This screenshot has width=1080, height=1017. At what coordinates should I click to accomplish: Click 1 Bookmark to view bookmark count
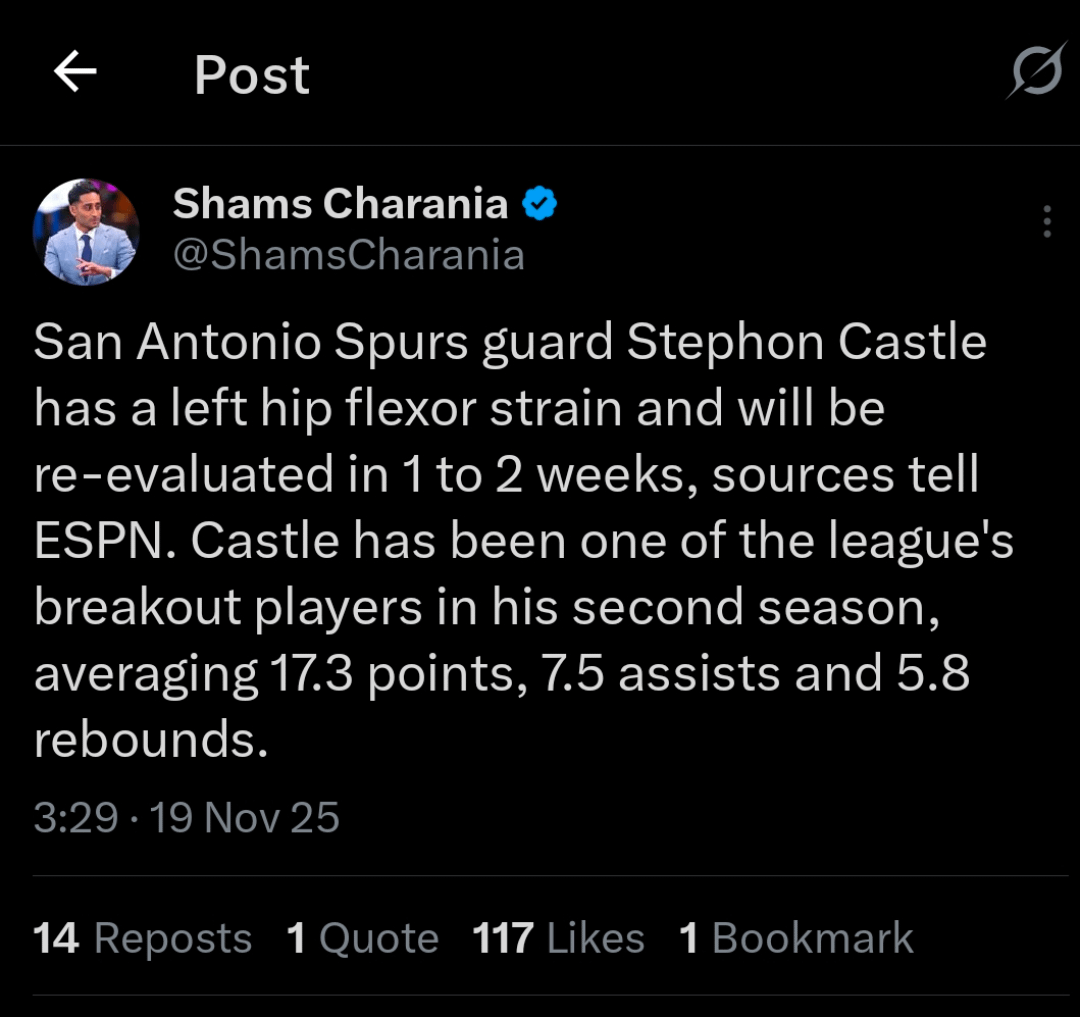click(796, 937)
